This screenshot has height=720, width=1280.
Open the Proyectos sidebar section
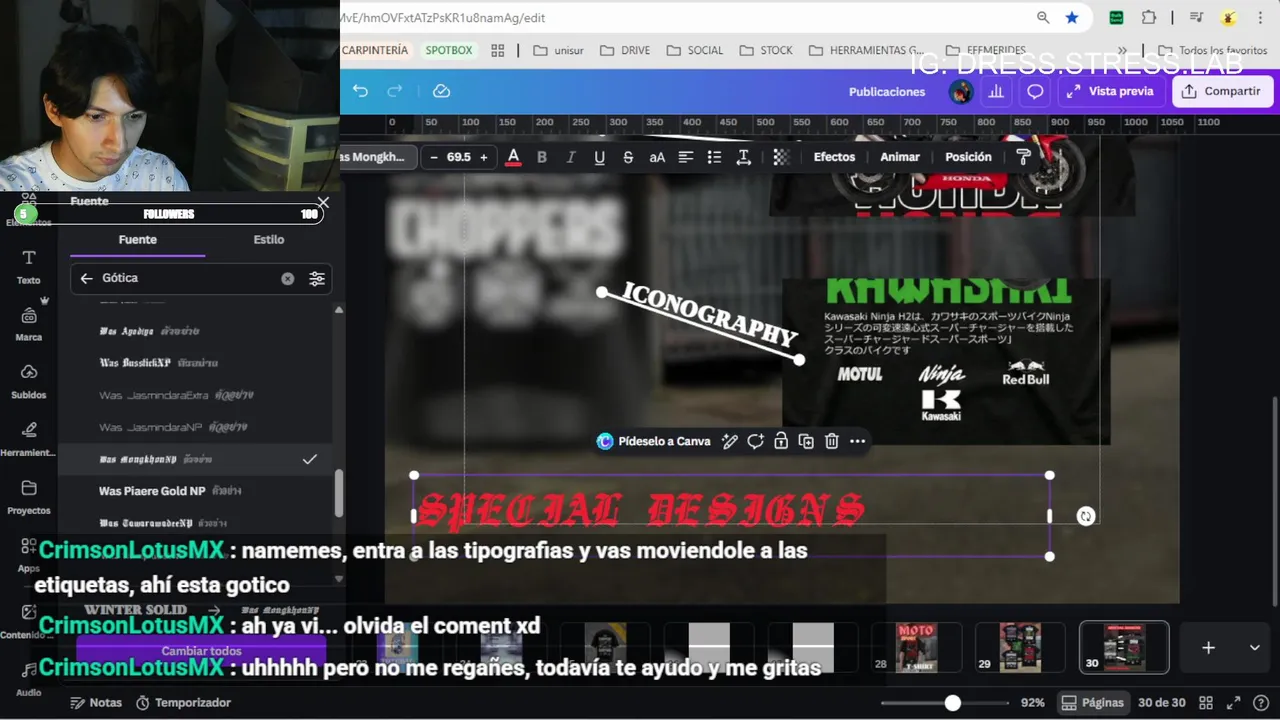point(29,496)
